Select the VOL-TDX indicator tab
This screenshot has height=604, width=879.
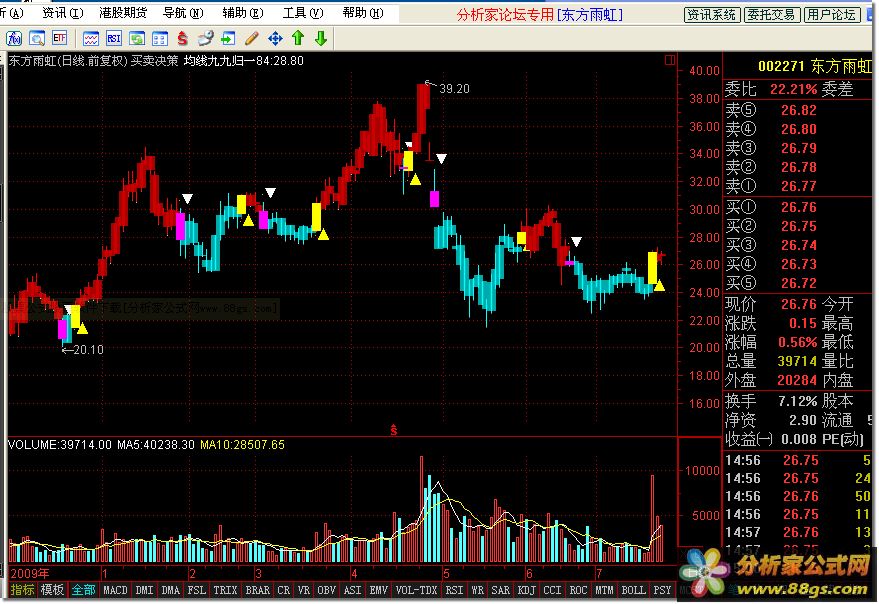pos(416,590)
